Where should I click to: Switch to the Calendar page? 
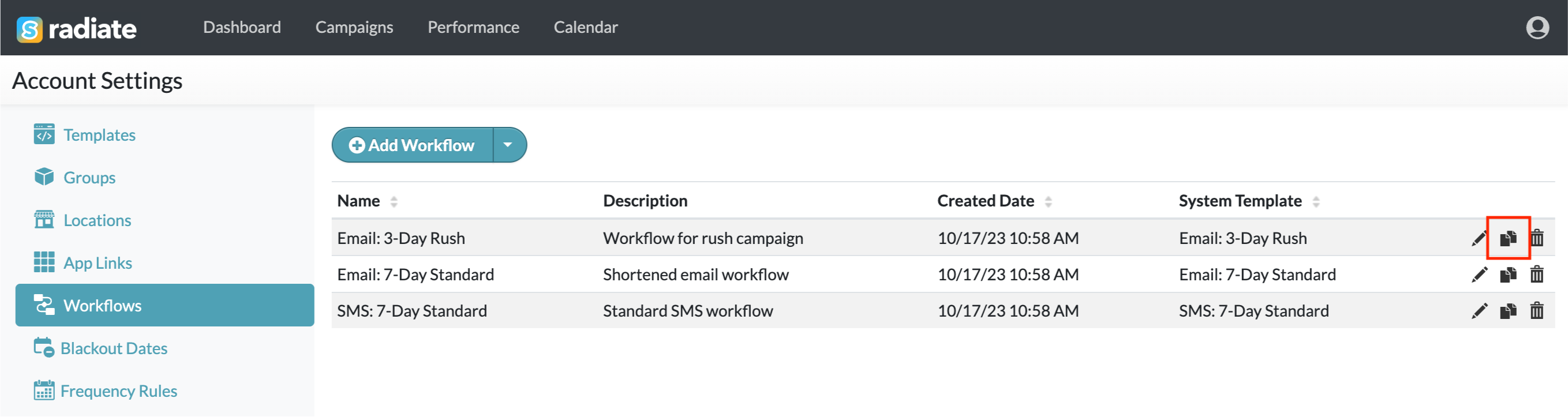coord(585,27)
